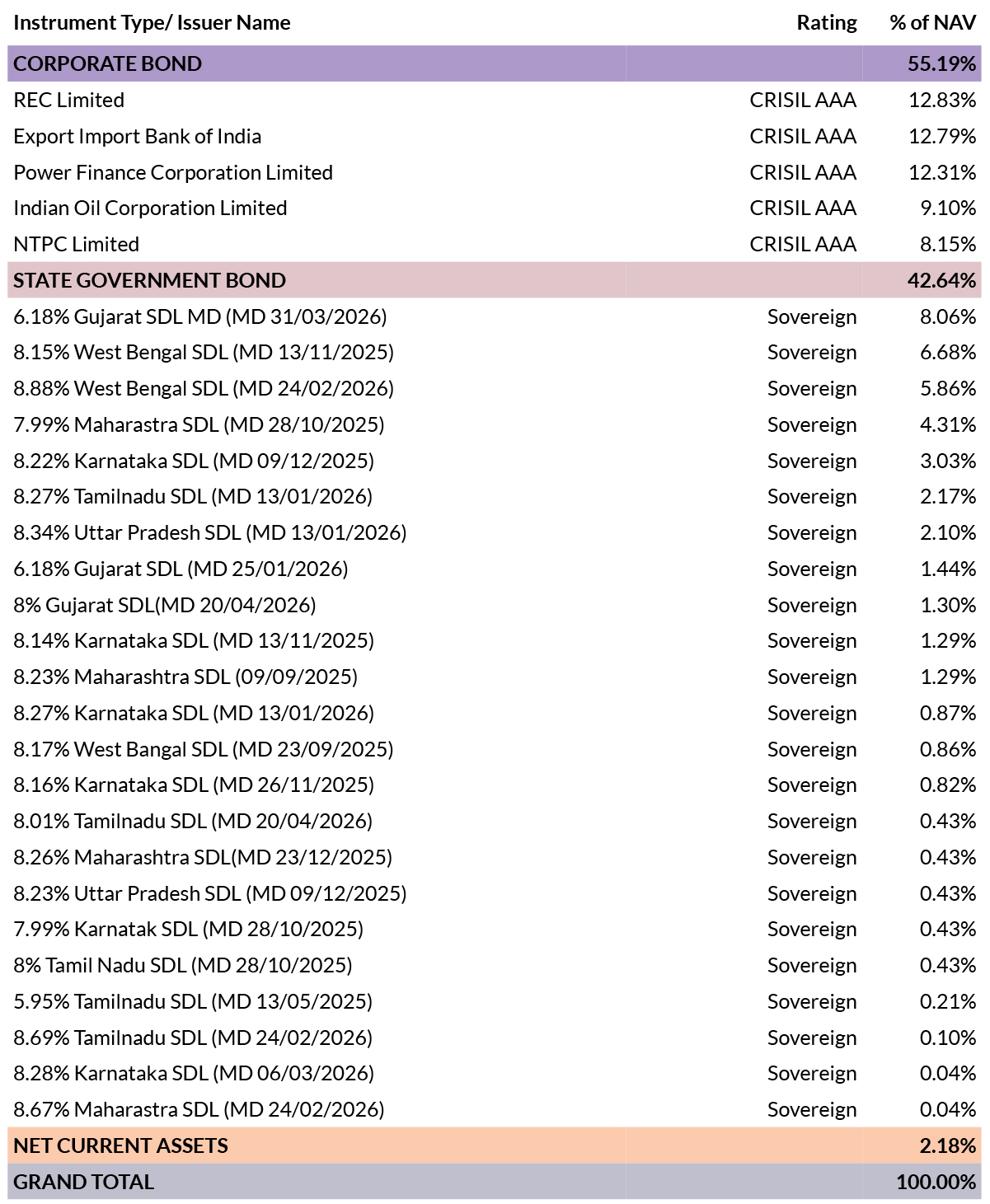Click 8.23% Maharashtra SDL (09/09/2025) row
Image resolution: width=990 pixels, height=1204 pixels.
point(495,677)
